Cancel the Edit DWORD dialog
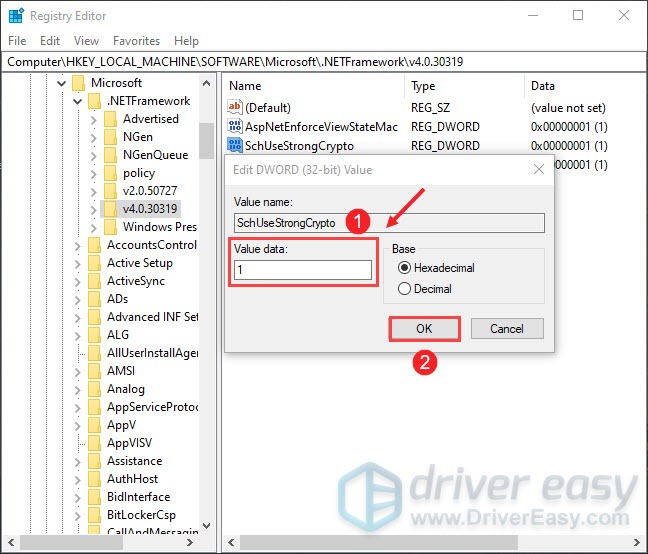 point(507,329)
